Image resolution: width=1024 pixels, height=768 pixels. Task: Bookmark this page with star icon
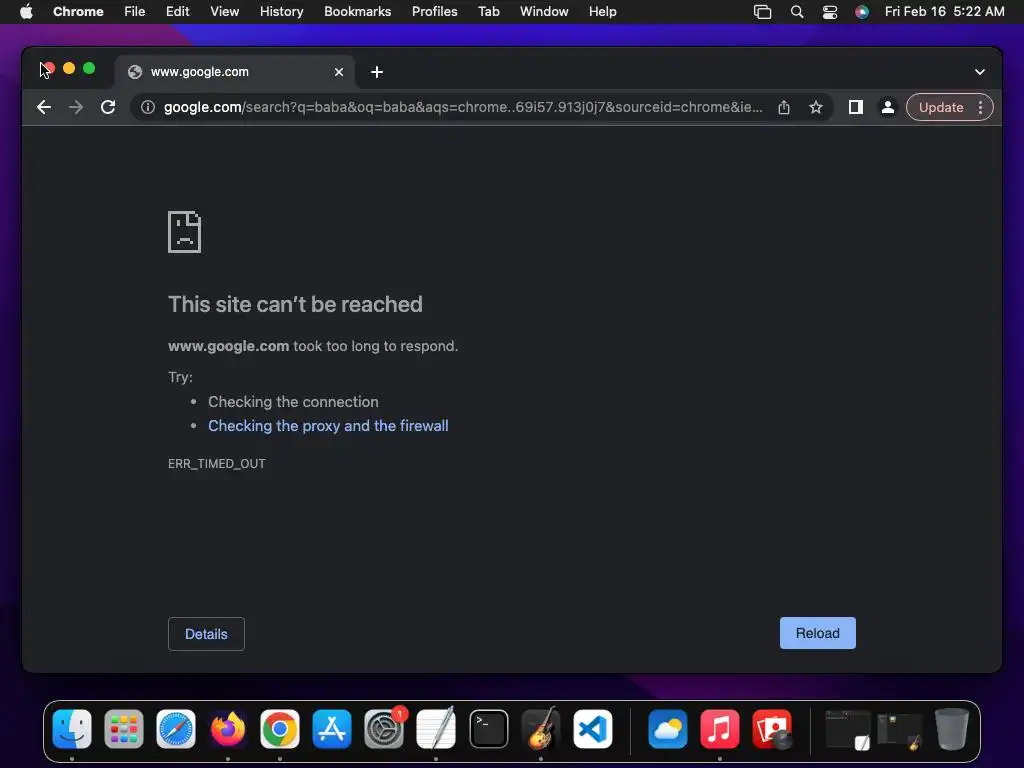816,107
